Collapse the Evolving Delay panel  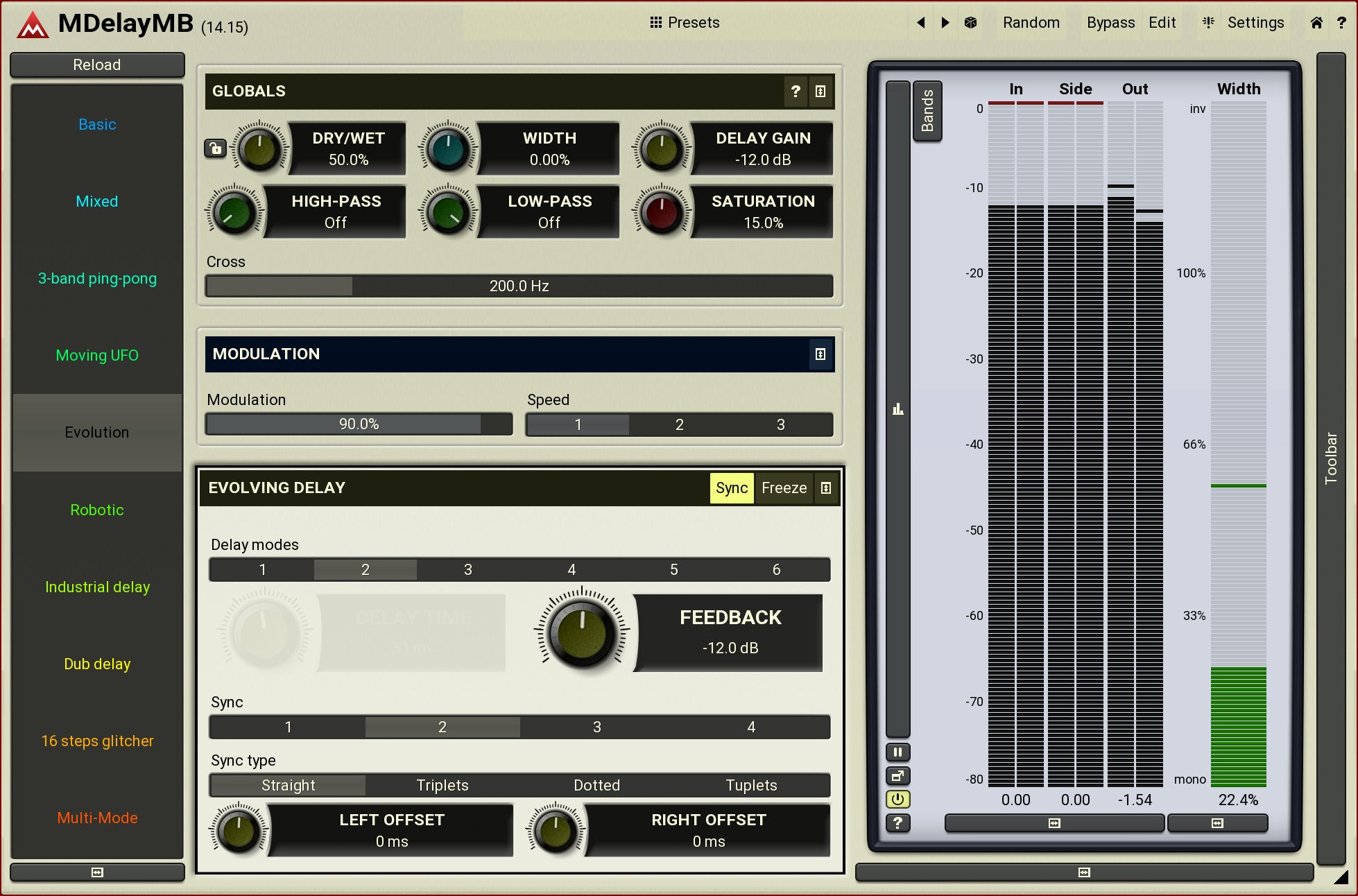click(825, 488)
